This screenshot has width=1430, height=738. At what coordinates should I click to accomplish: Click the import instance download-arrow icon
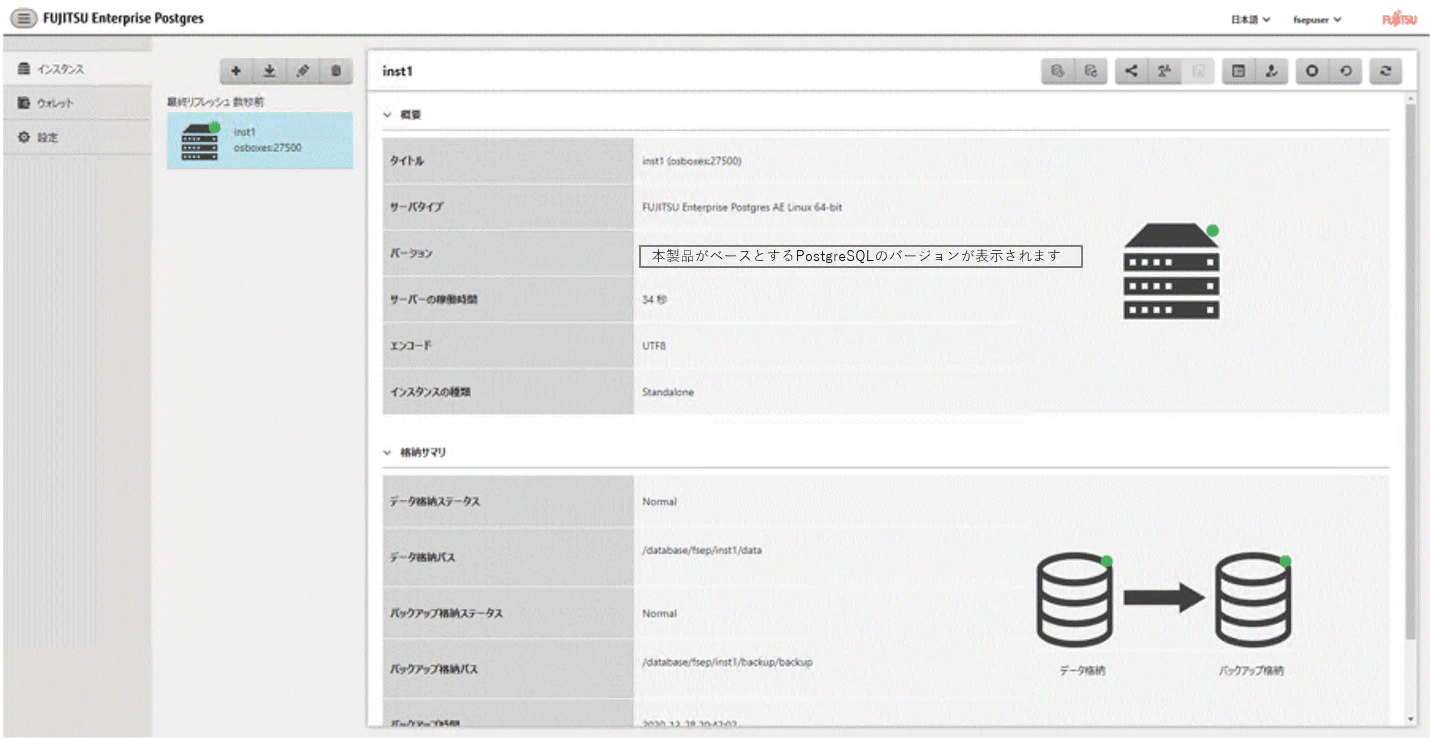[269, 71]
